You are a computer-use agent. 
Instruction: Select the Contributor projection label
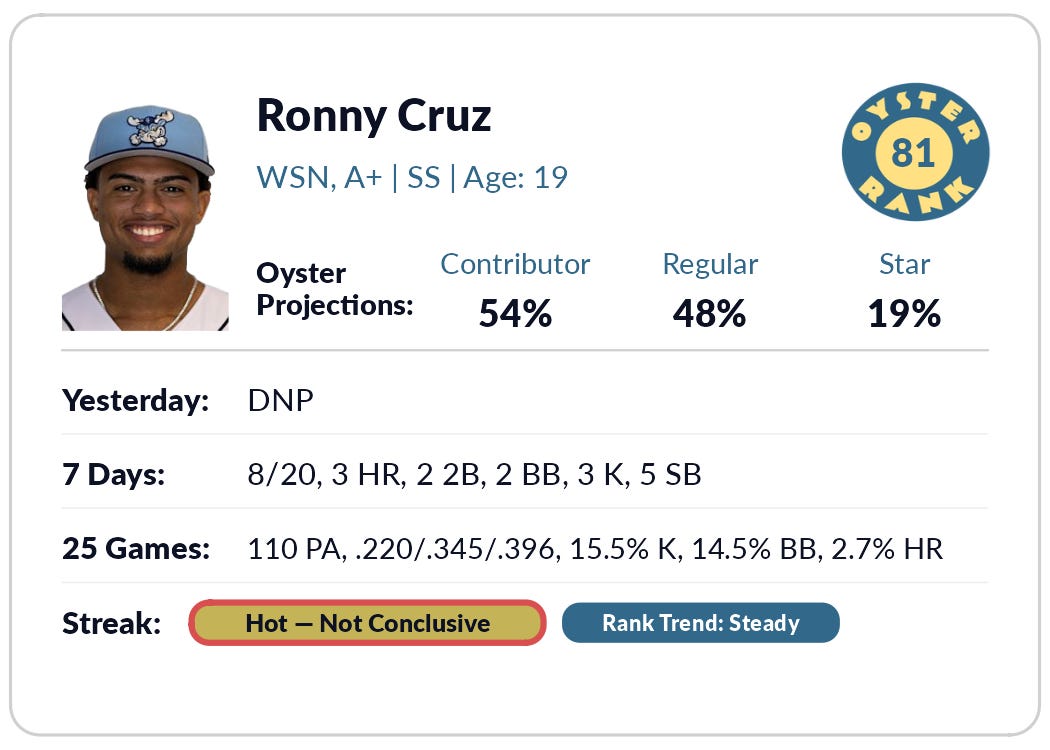(515, 264)
